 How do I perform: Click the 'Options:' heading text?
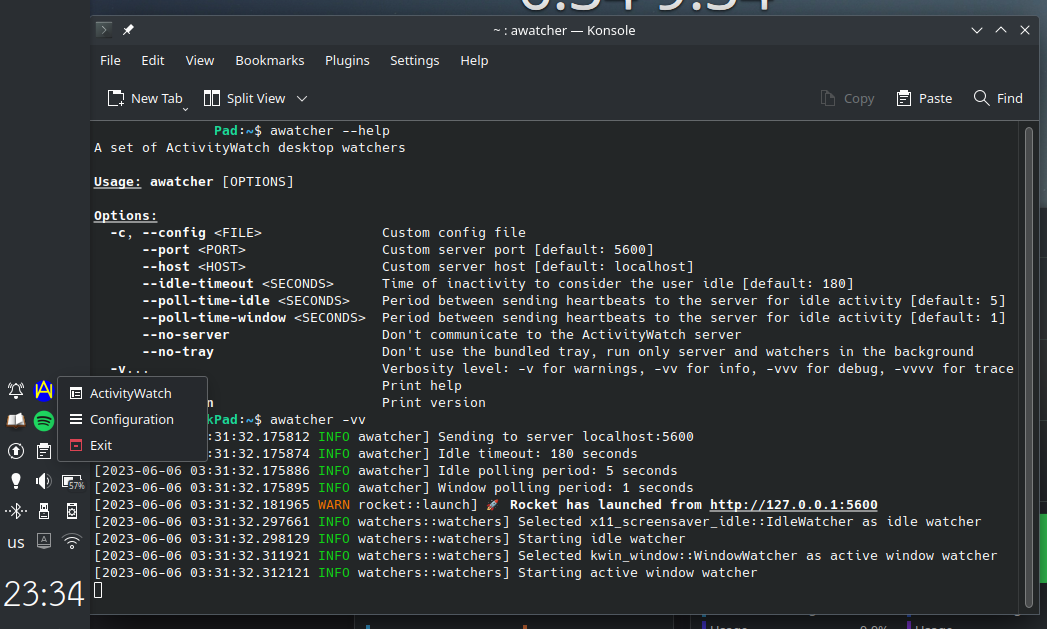(x=126, y=216)
